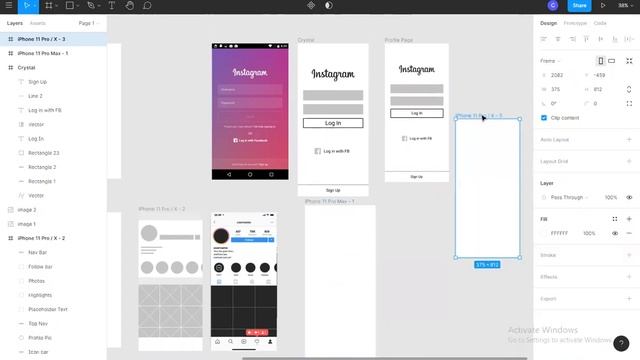Viewport: 640px width, 360px height.
Task: Select the Placeholder Text layer
Action: pos(53,309)
